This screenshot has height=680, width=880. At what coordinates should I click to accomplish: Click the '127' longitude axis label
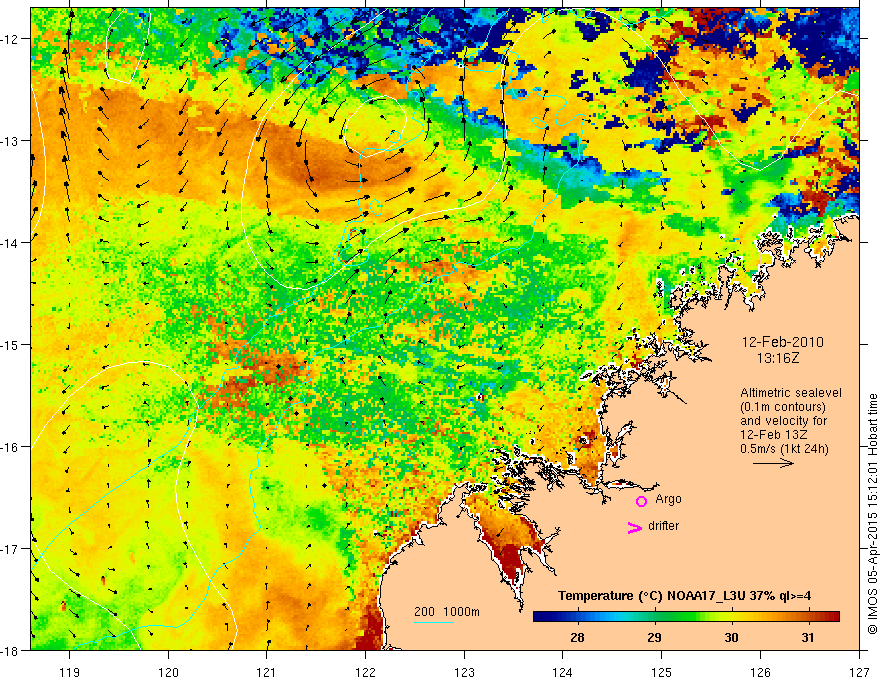859,672
